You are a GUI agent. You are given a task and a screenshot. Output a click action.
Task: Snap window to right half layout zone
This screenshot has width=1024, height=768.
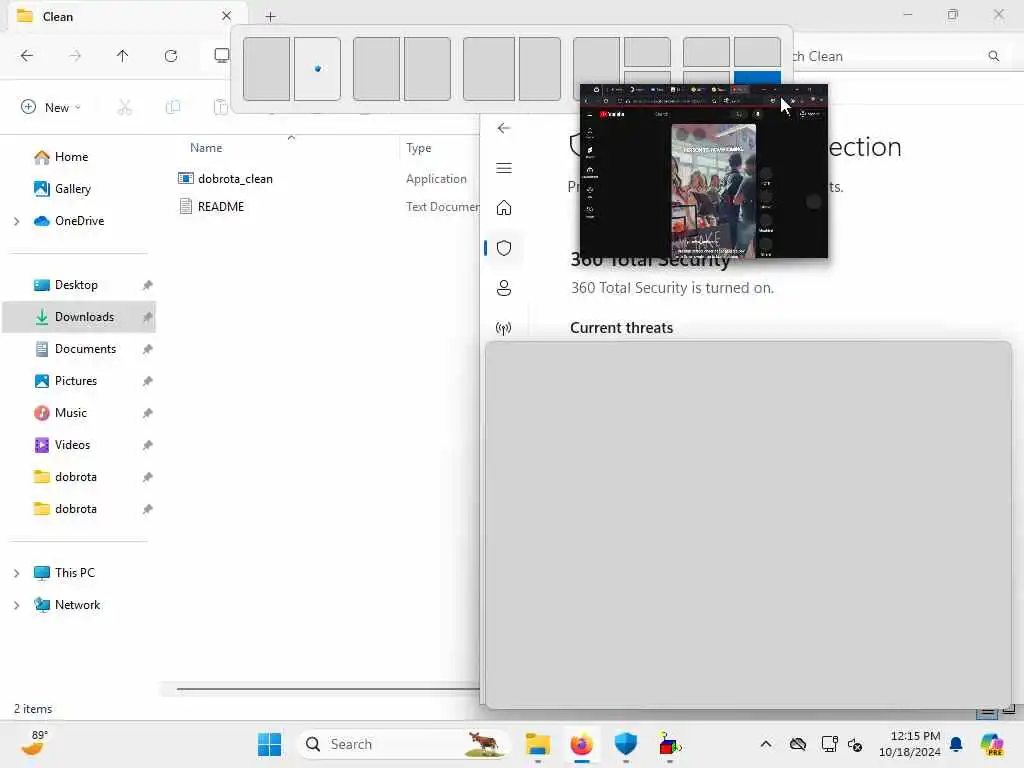coord(317,69)
